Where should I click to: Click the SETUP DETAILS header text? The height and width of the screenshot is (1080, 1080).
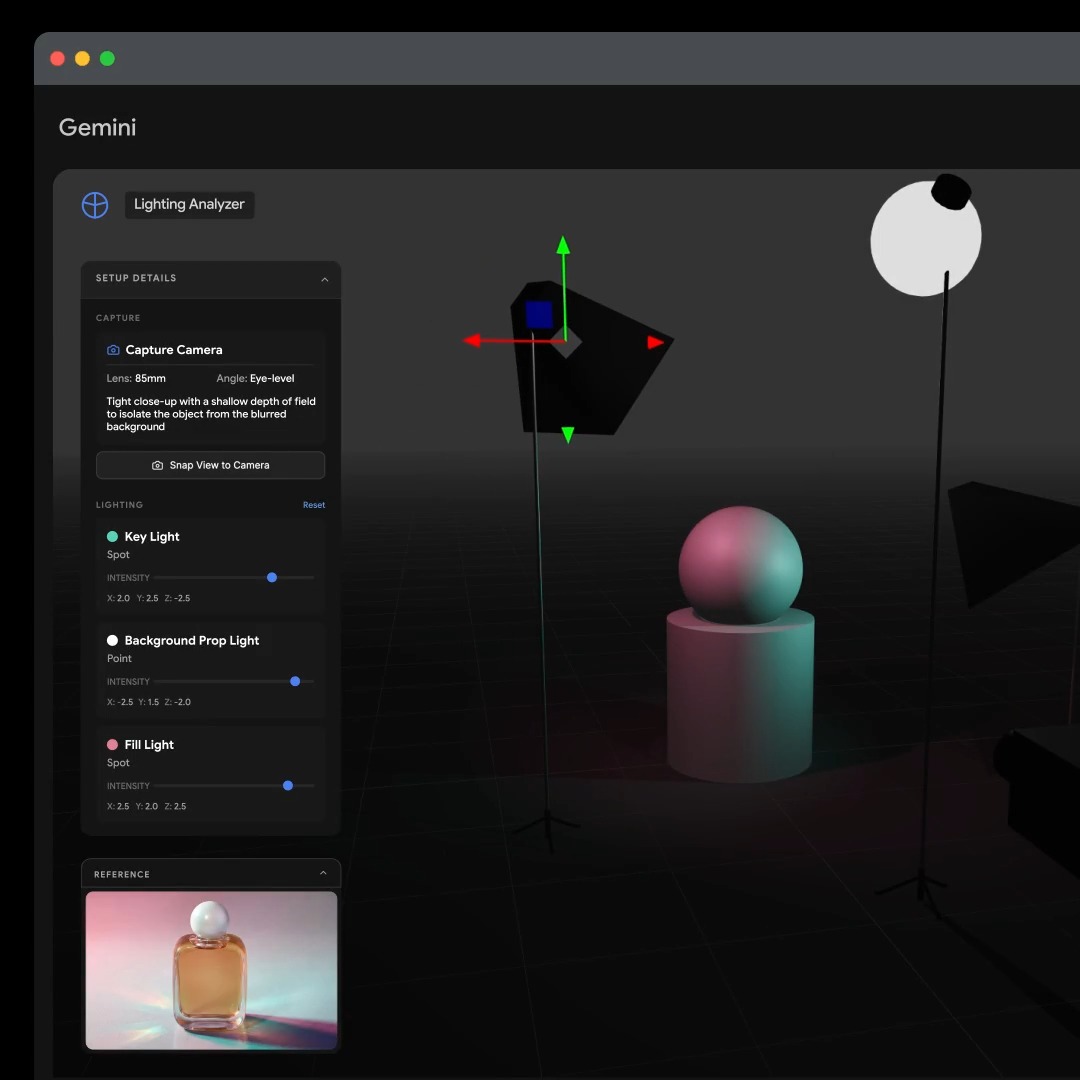[136, 278]
